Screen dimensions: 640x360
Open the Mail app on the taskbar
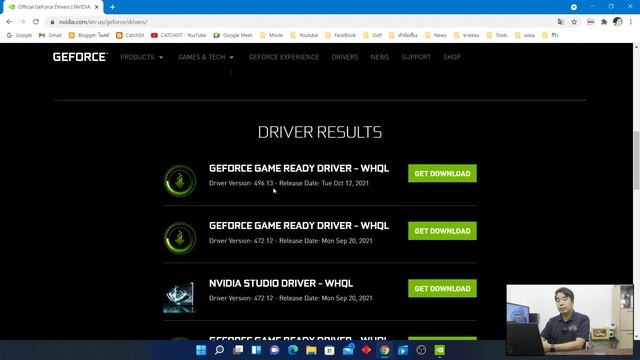pyautogui.click(x=348, y=350)
